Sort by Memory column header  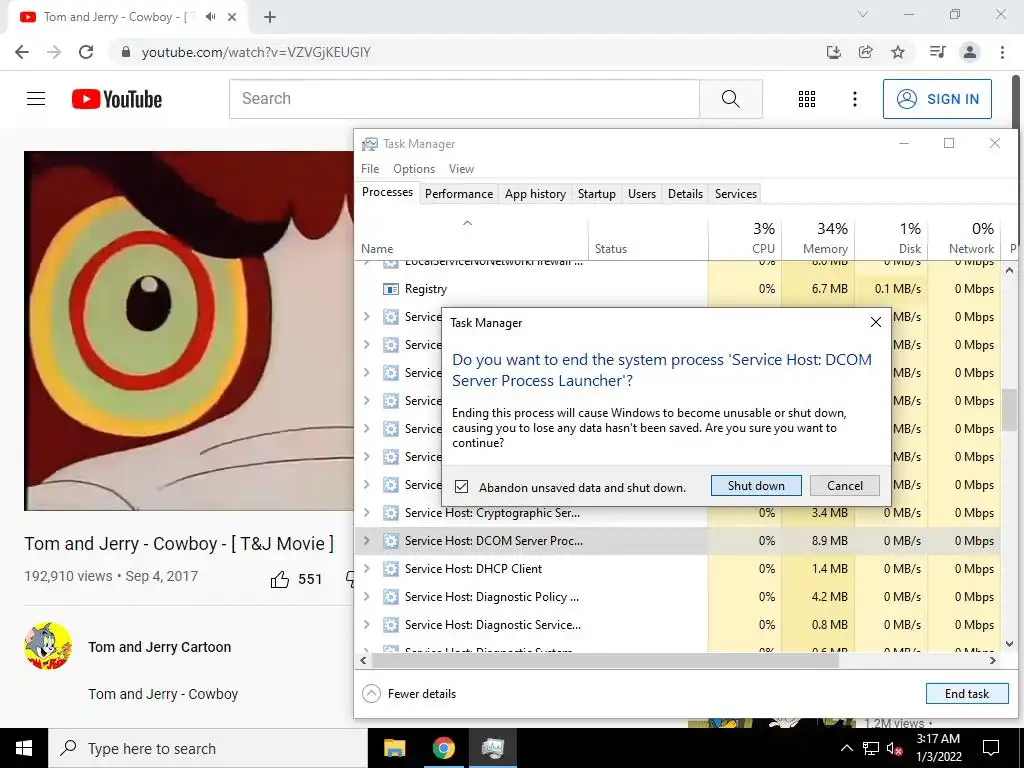(x=818, y=238)
